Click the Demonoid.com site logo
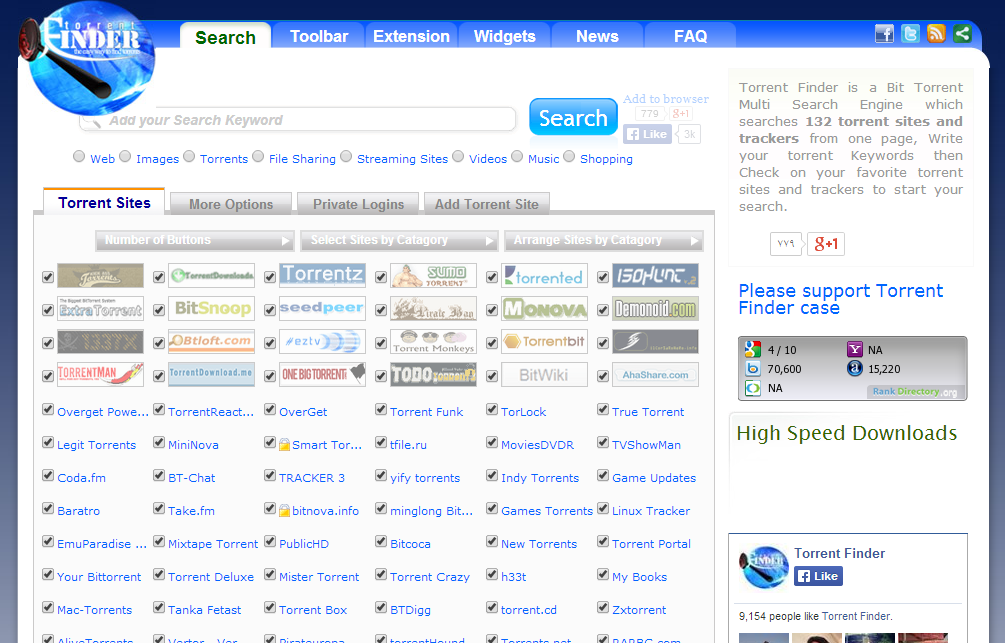Screen dimensions: 1005x643 655,308
